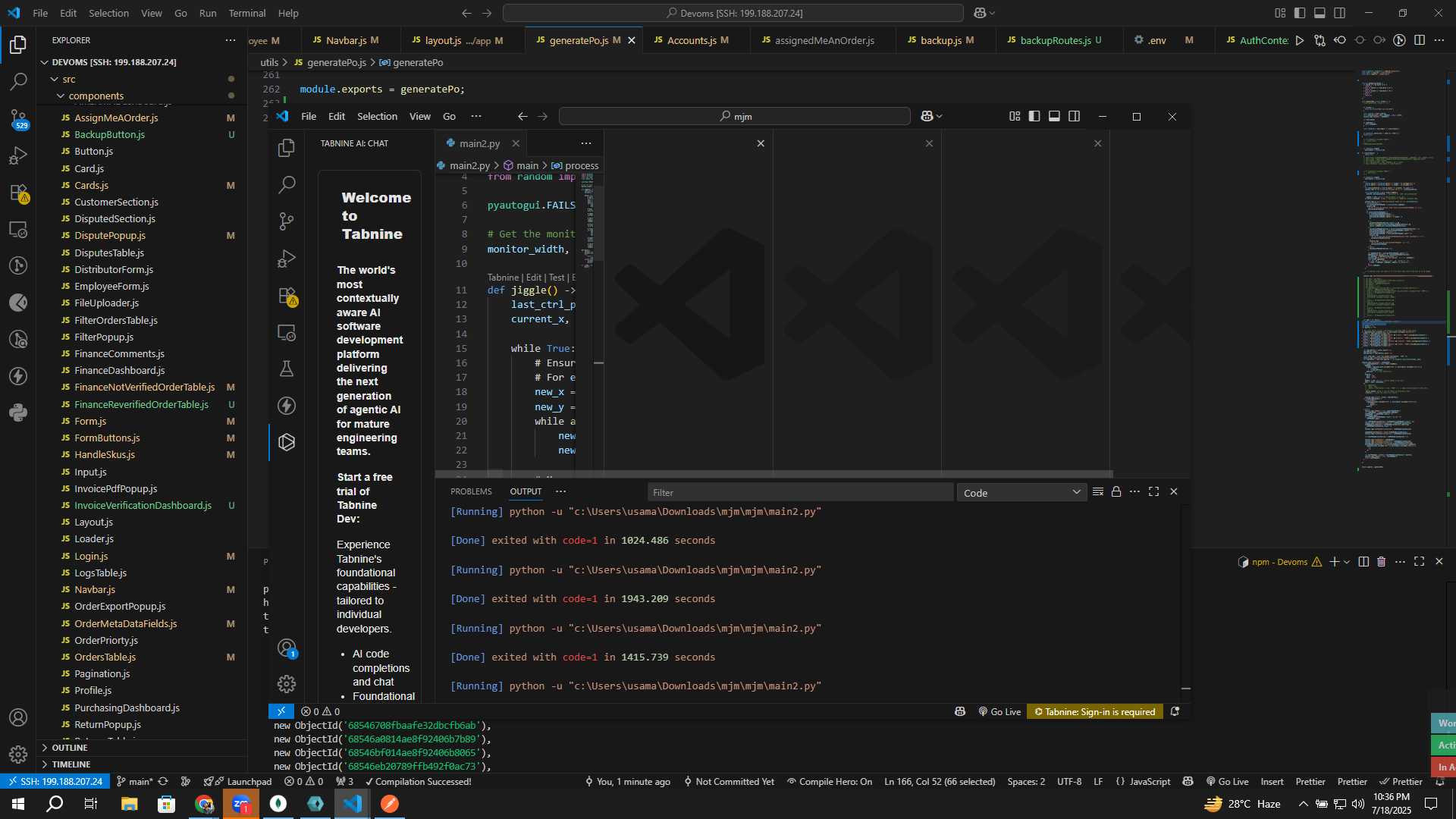Screen dimensions: 1456x819
Task: Toggle Panel in mjm window title bar
Action: [1054, 116]
